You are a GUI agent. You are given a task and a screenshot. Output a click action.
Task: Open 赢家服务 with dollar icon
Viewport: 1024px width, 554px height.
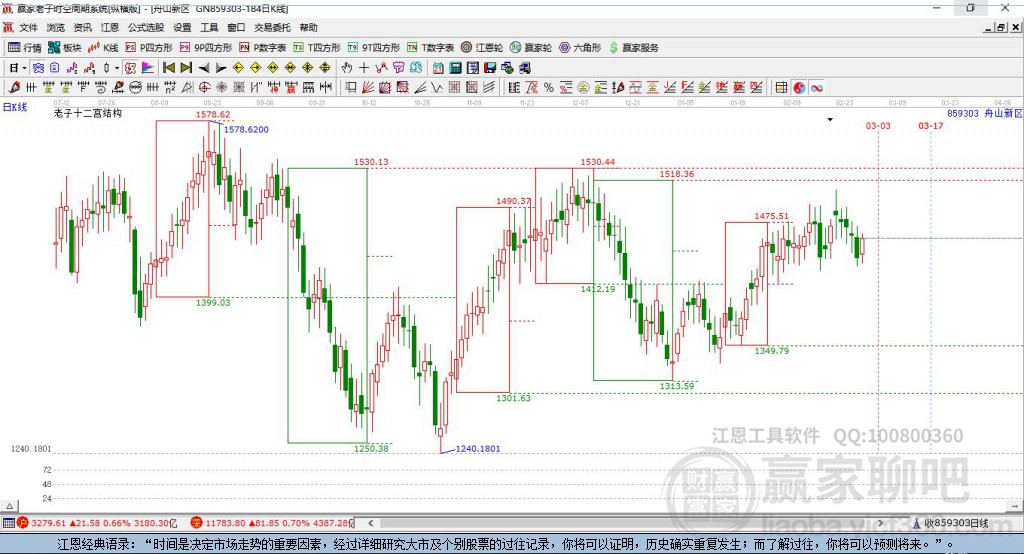coord(633,48)
